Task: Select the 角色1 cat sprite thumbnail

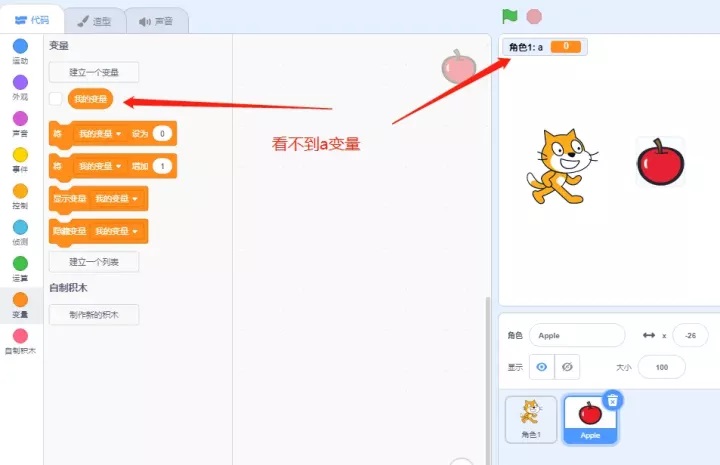Action: pos(530,419)
